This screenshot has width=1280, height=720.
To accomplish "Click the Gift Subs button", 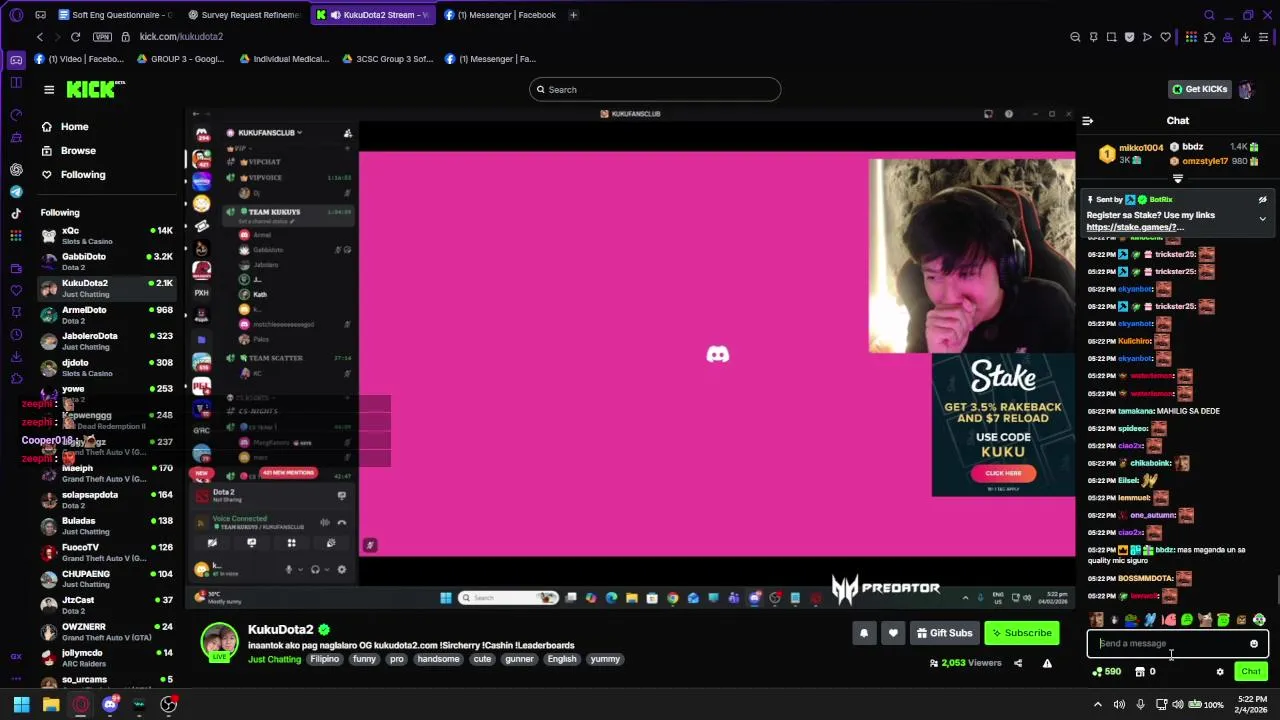I will [x=943, y=633].
